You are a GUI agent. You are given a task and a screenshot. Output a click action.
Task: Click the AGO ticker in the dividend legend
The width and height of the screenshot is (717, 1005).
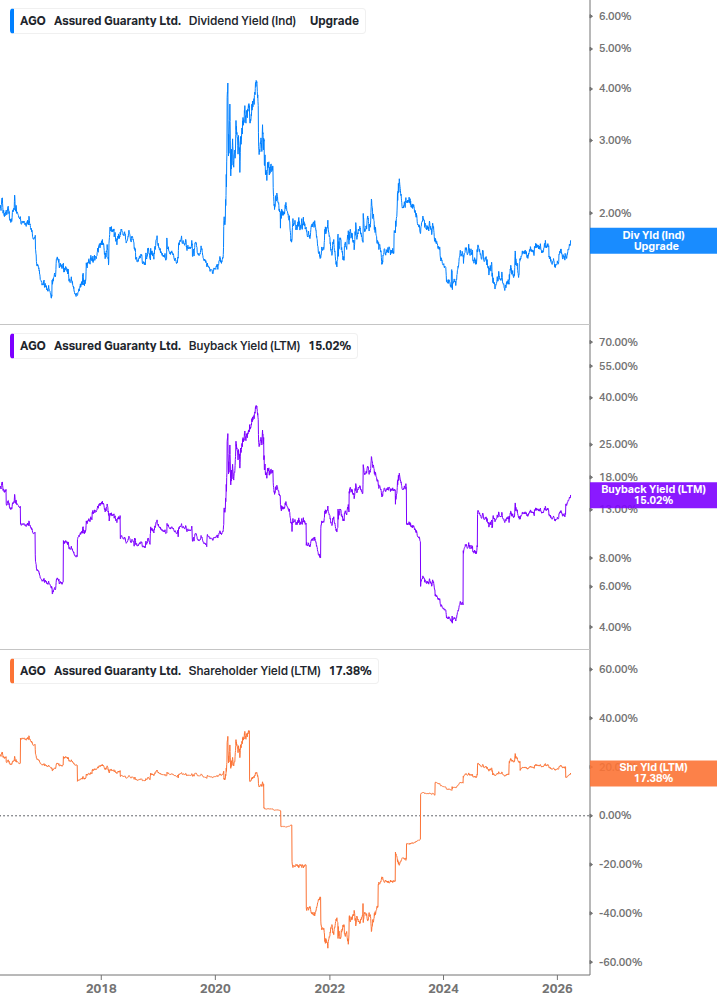tap(33, 21)
